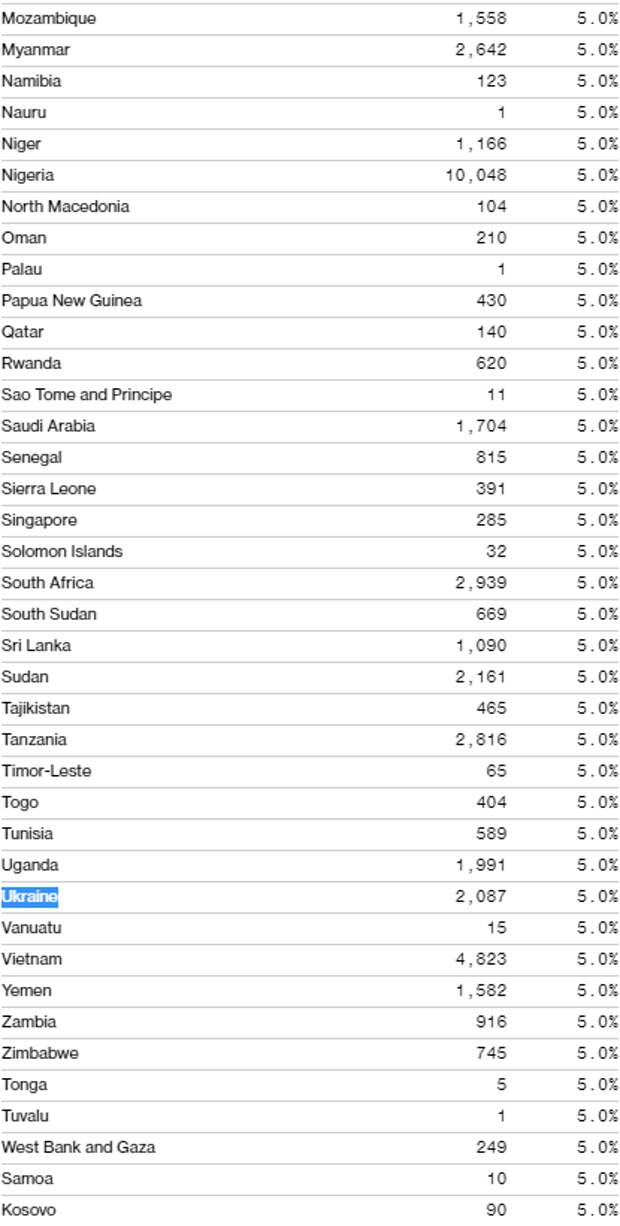Select the North Macedonia row label

[66, 206]
